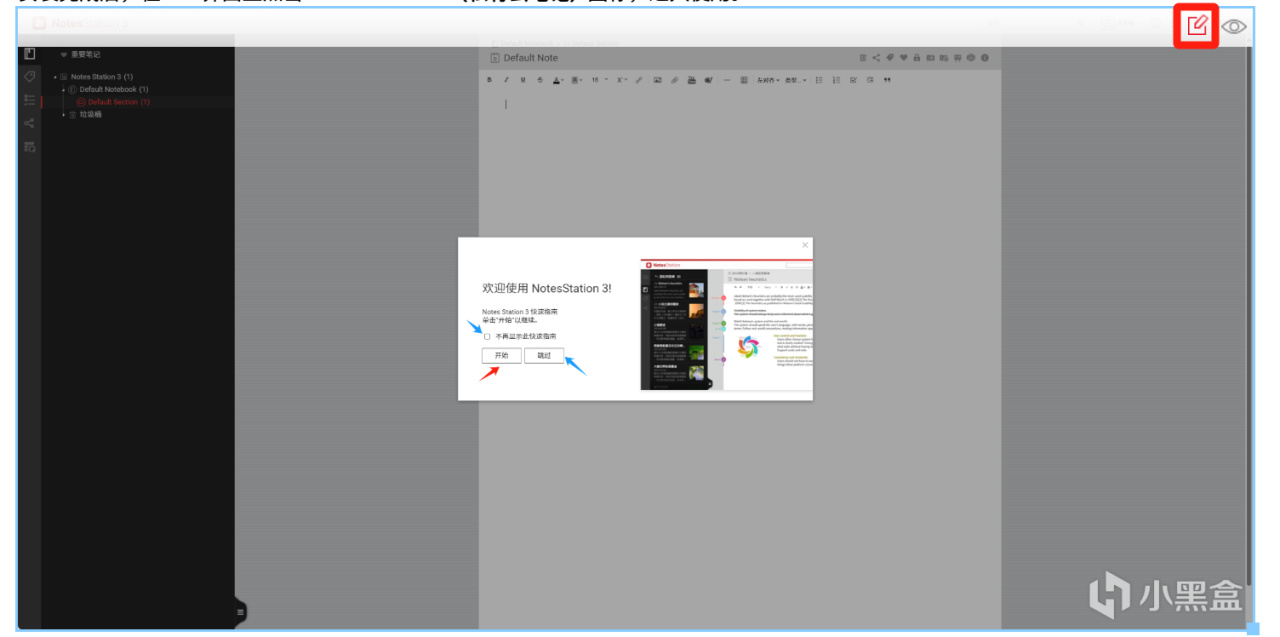1280x637 pixels.
Task: Open the 类型 type dropdown
Action: click(x=795, y=80)
